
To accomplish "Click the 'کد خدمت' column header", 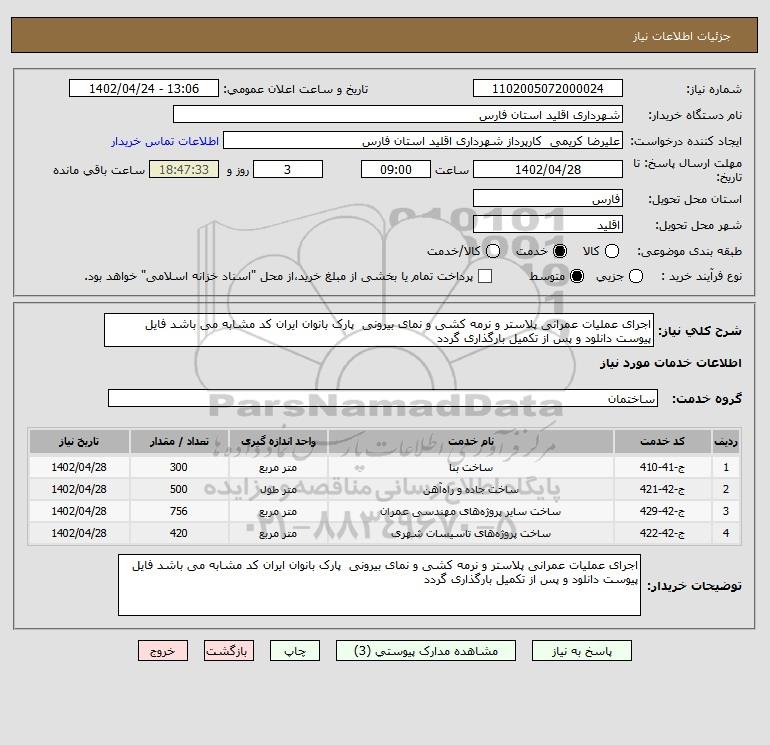I will coord(662,441).
